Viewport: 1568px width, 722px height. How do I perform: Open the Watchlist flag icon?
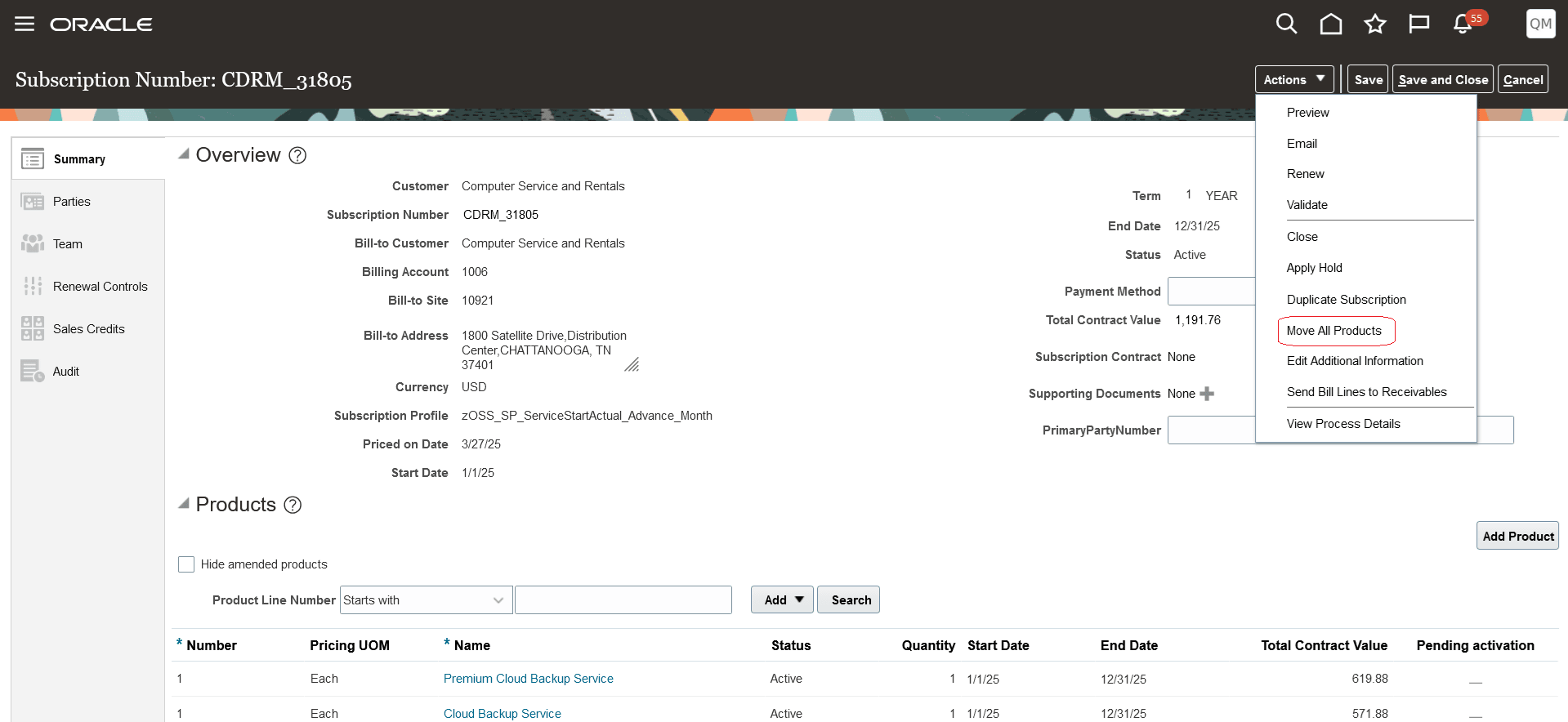pyautogui.click(x=1419, y=24)
